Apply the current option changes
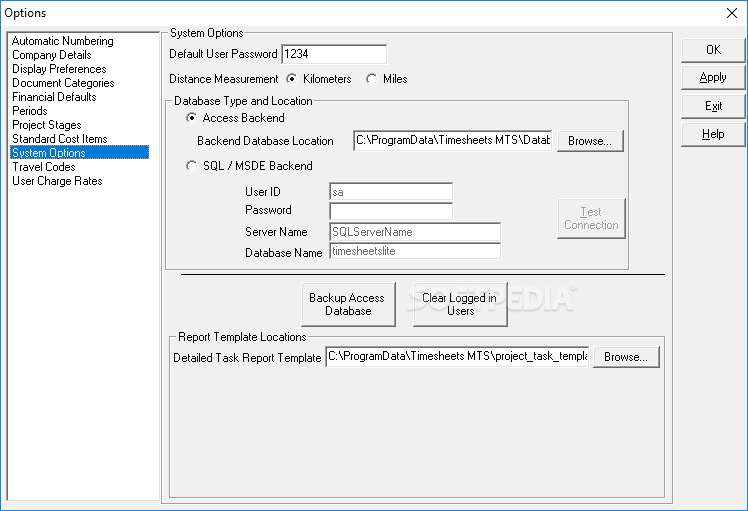748x511 pixels. pos(713,78)
